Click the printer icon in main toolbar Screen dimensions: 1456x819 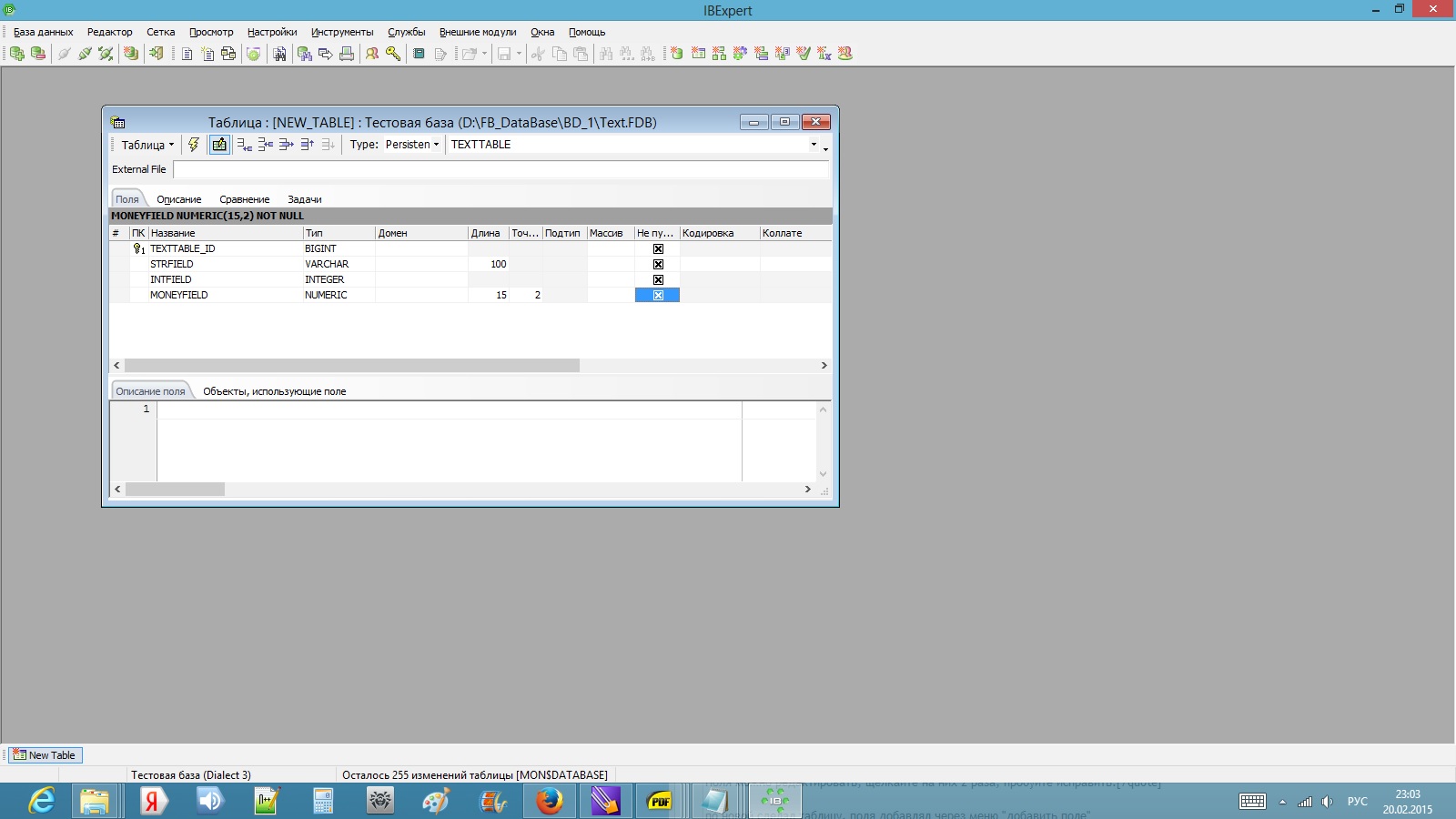click(347, 54)
